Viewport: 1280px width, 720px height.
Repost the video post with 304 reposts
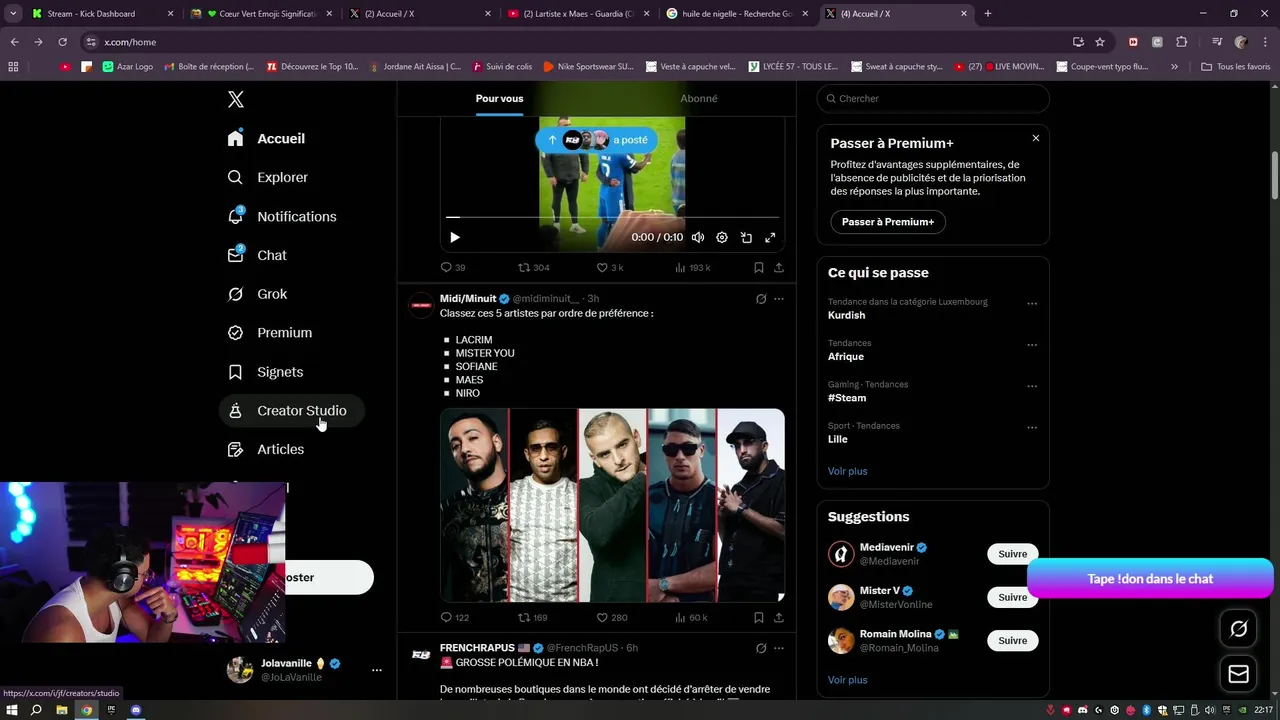[x=533, y=267]
